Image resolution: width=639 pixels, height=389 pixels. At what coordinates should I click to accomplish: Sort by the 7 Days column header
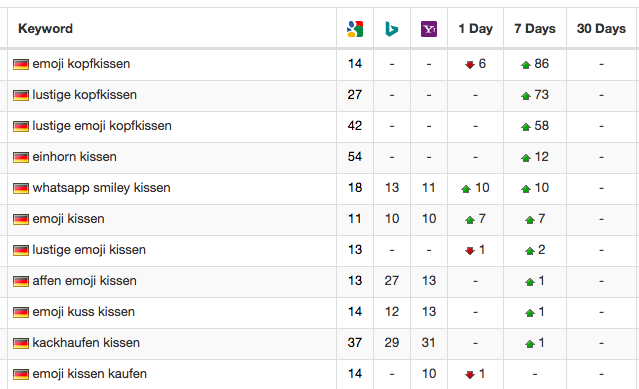tap(535, 29)
